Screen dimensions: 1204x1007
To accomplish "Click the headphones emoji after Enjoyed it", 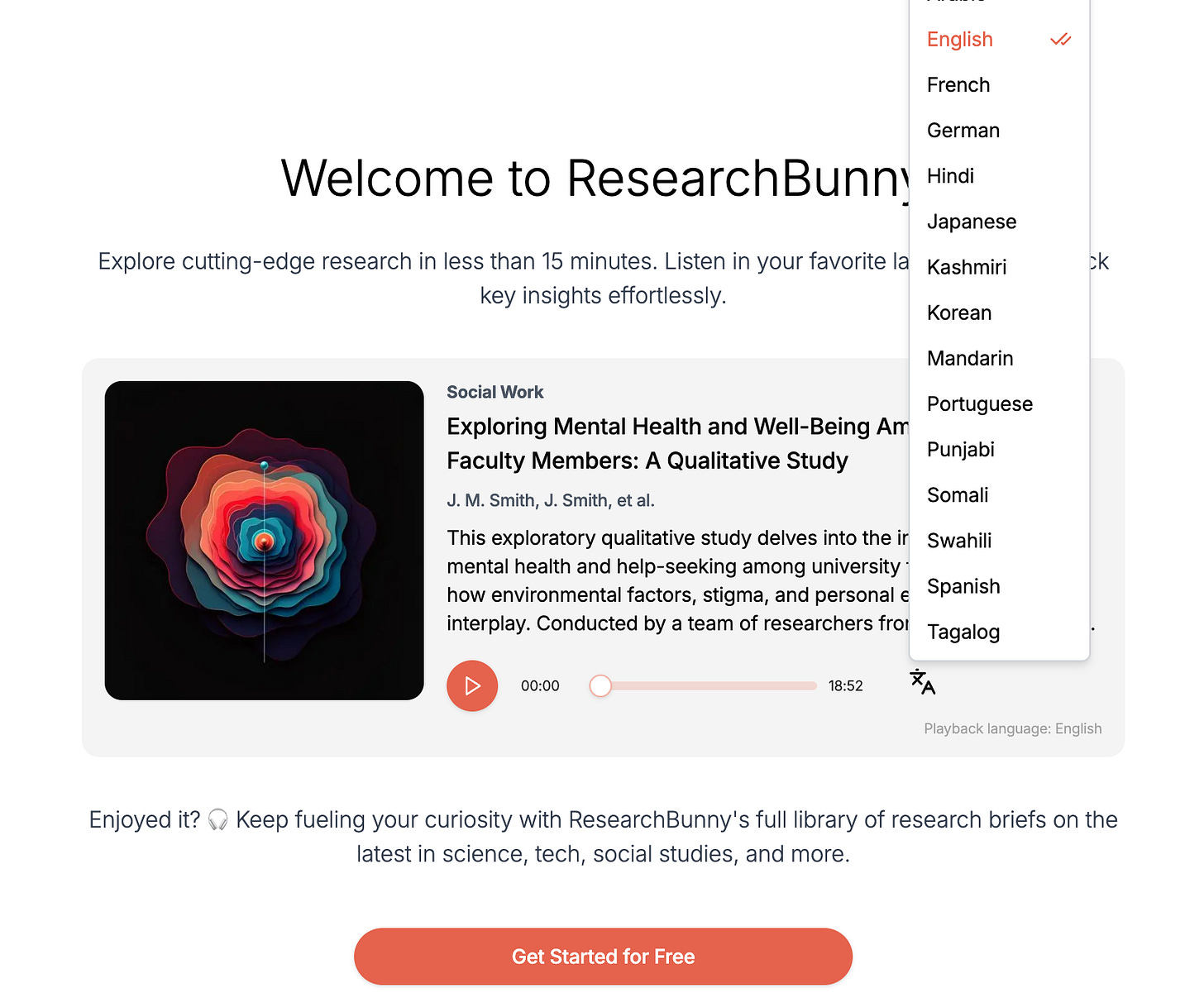I will [218, 819].
